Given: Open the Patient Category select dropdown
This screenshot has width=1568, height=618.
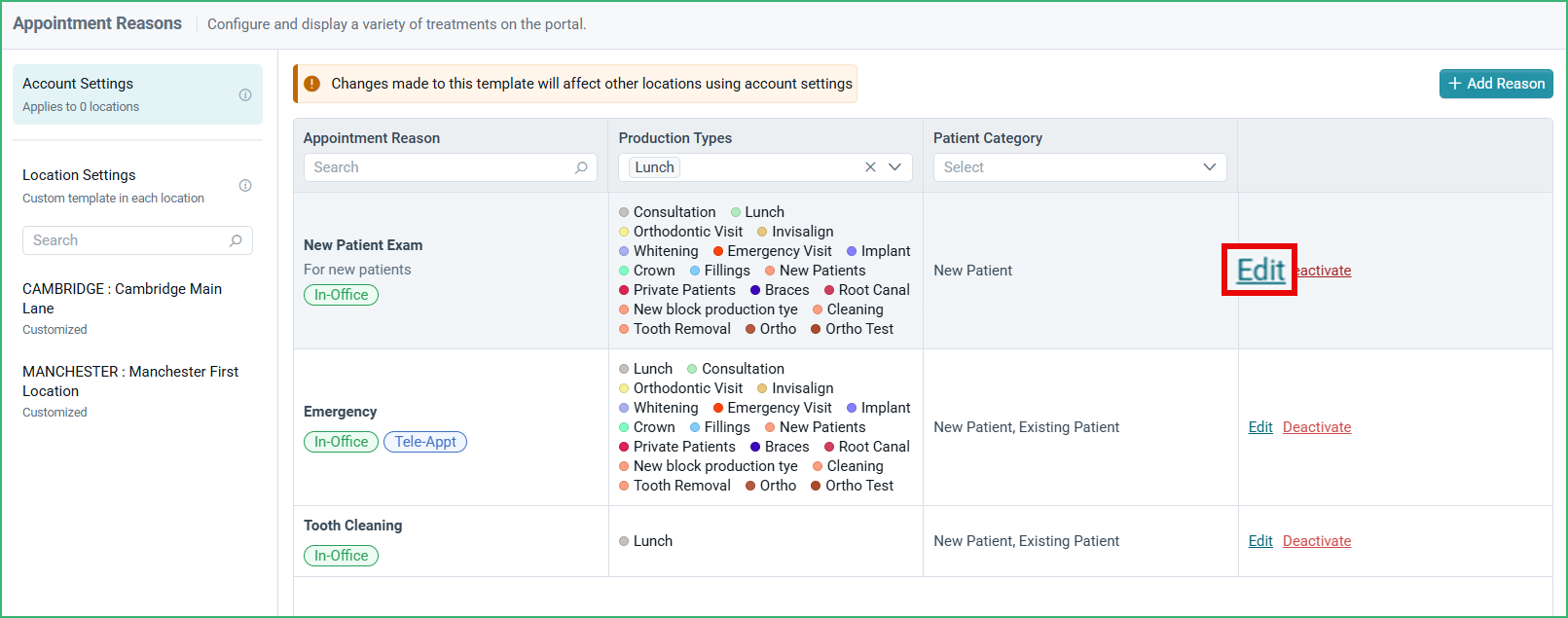Looking at the screenshot, I should point(1079,167).
